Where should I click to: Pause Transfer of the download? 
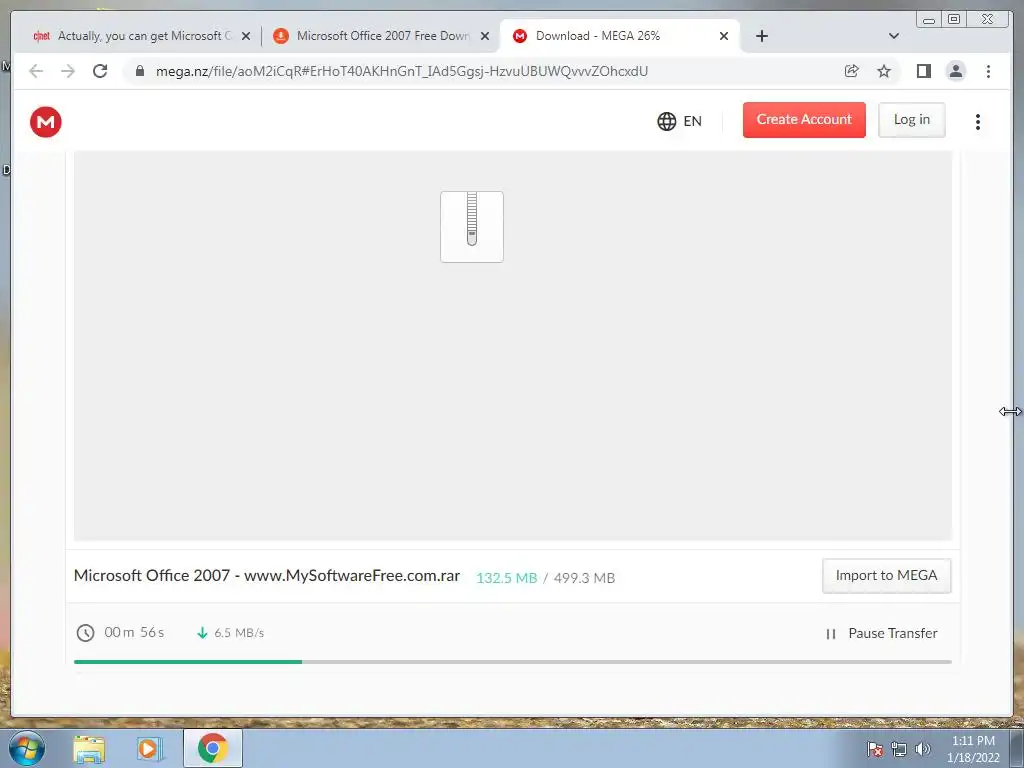click(882, 633)
